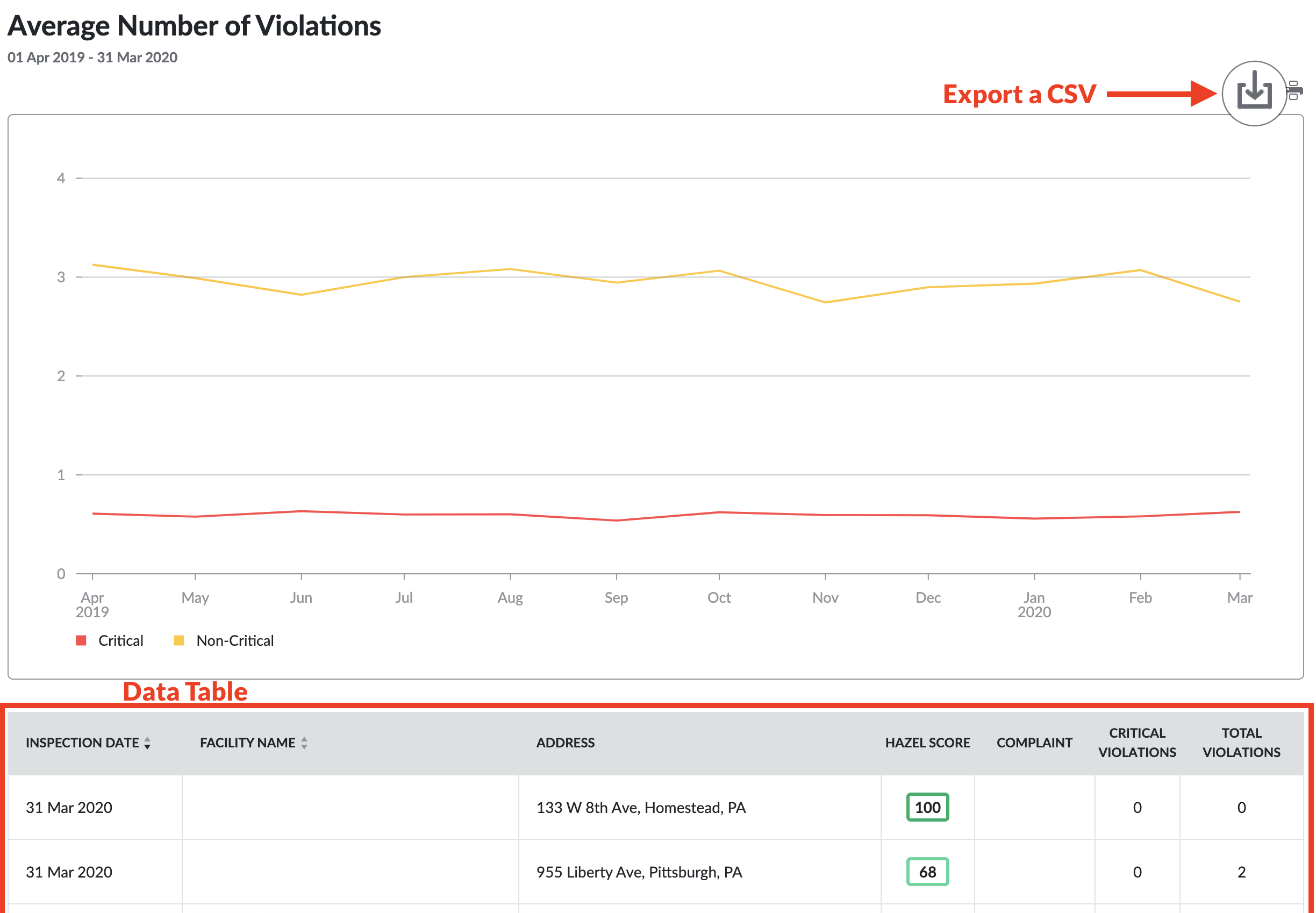Open the 133 W 8th Ave address row
Screen dimensions: 1316x913
coord(641,808)
